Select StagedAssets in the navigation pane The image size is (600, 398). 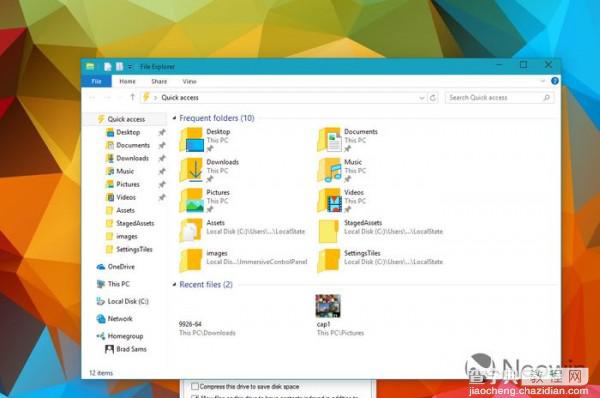click(x=135, y=223)
